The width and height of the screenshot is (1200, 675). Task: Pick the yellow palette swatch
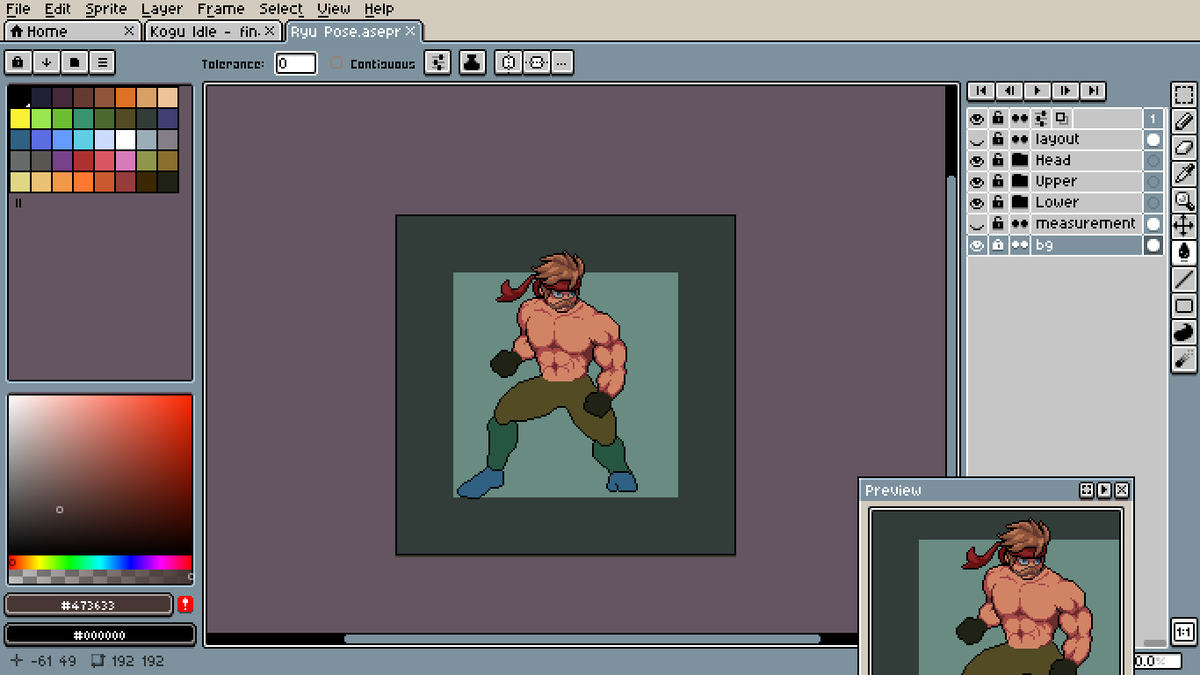coord(20,118)
